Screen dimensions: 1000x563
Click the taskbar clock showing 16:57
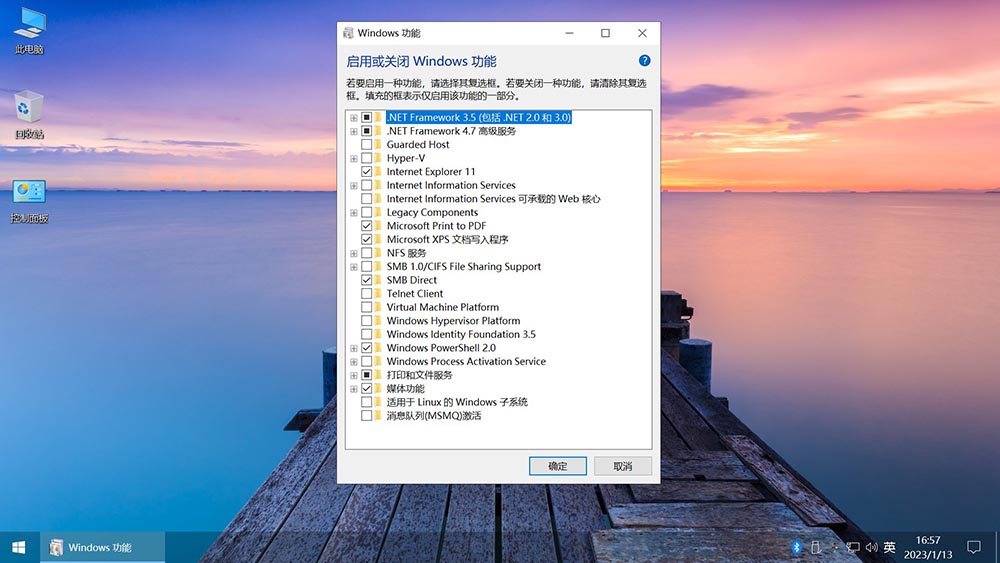(x=928, y=547)
